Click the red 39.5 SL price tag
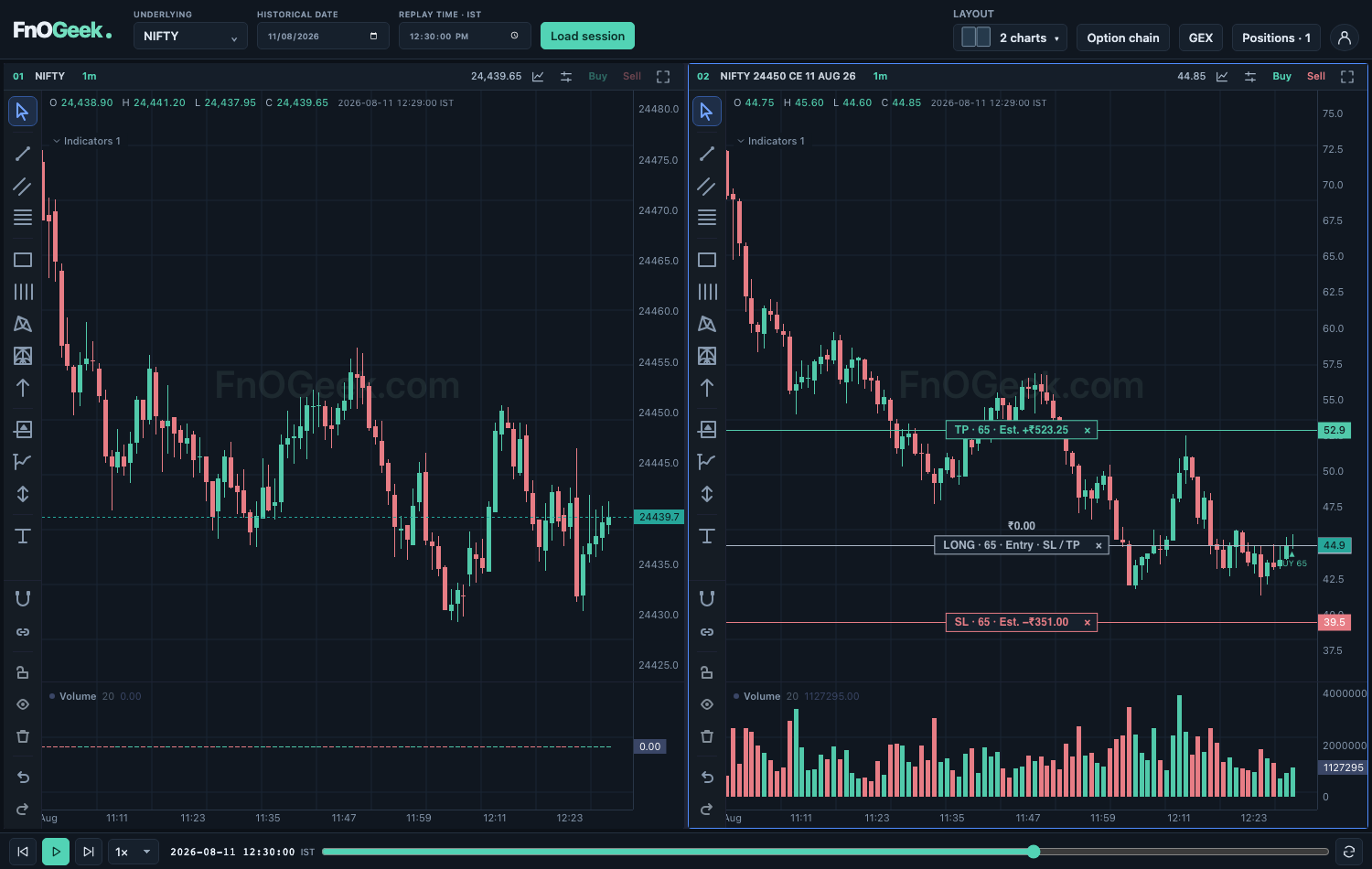The image size is (1372, 869). pyautogui.click(x=1334, y=622)
